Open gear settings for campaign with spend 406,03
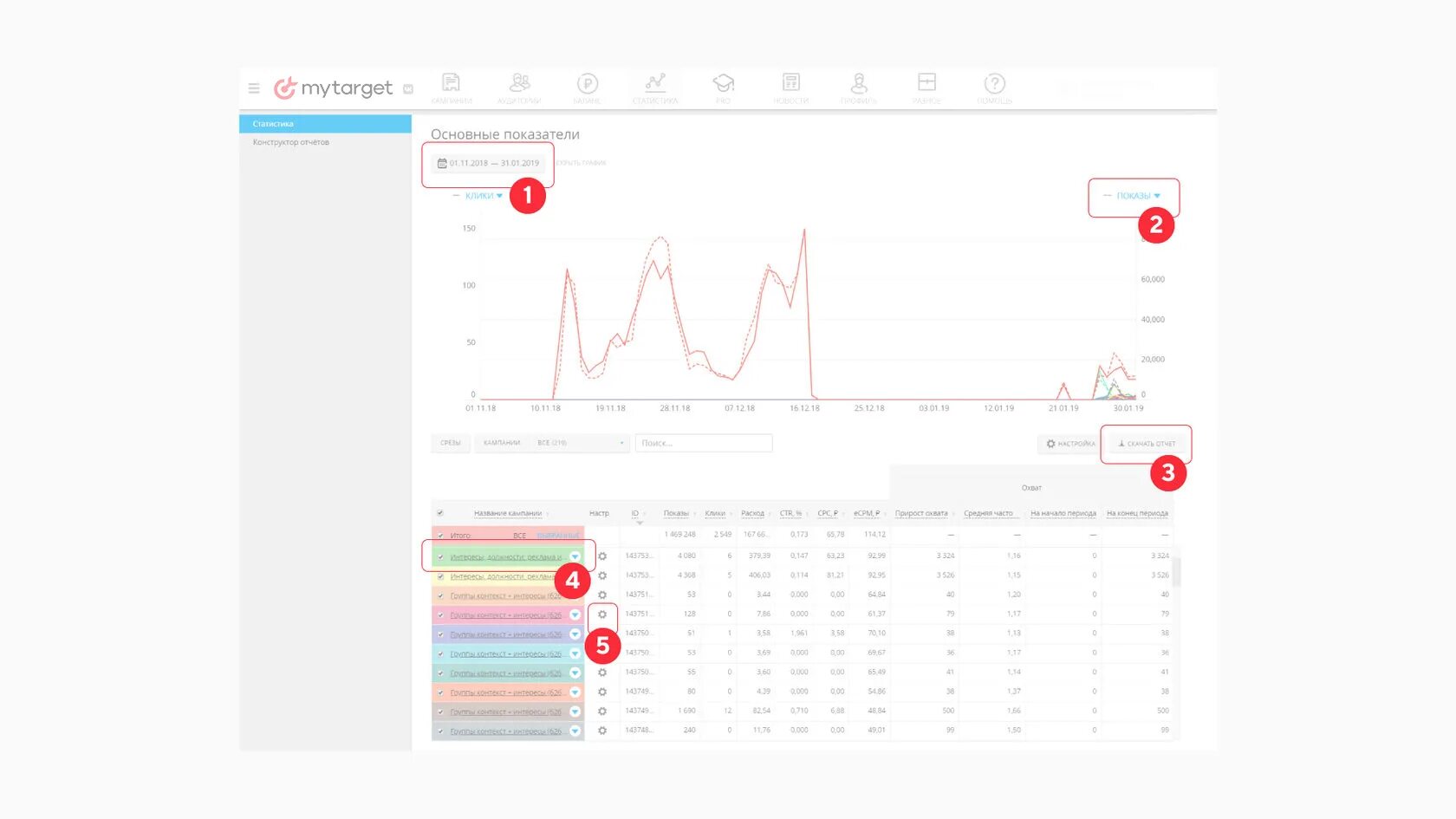The image size is (1456, 819). 602,575
